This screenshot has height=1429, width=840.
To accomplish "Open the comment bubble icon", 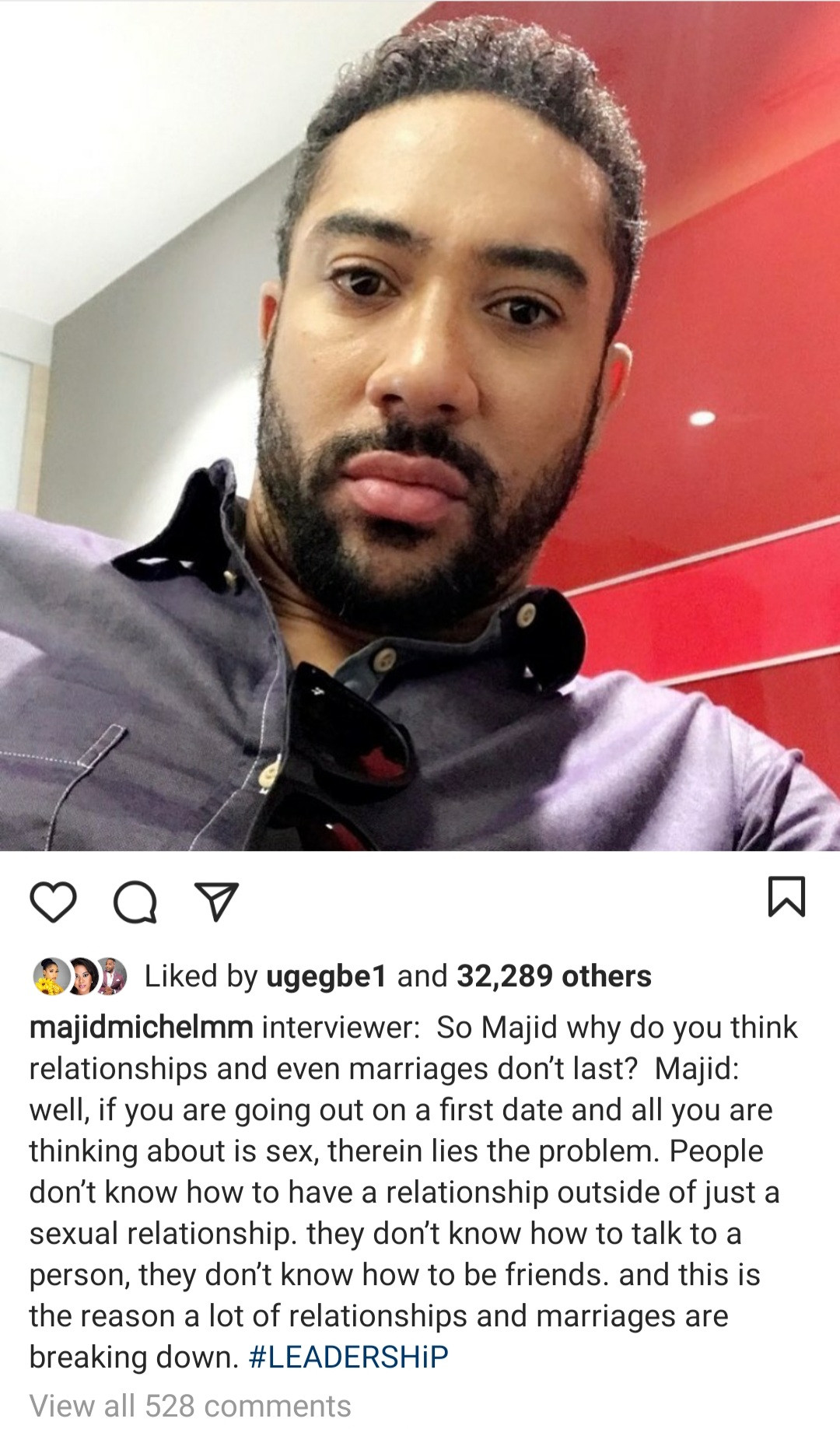I will [x=135, y=902].
